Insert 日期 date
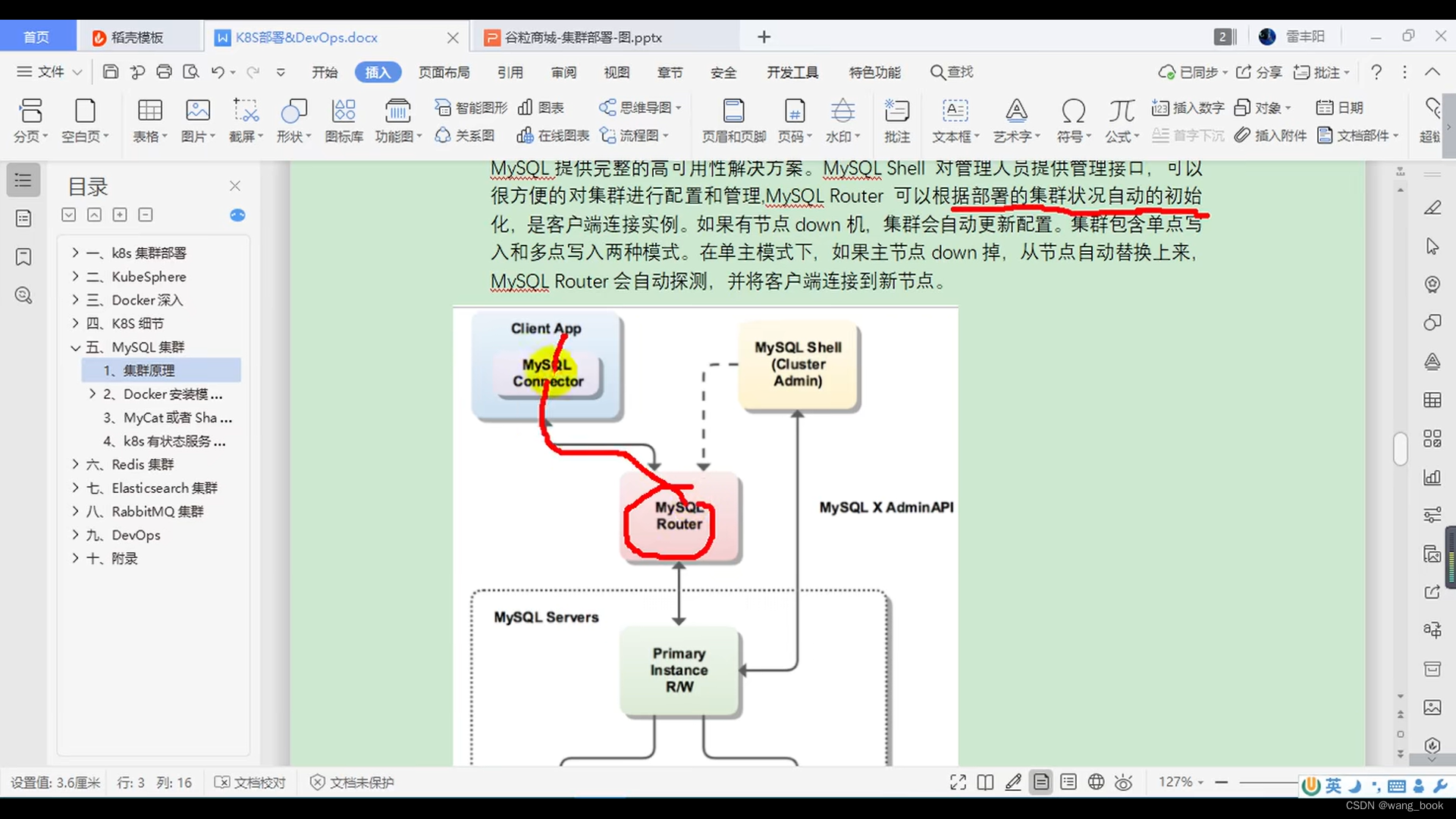 click(1340, 108)
